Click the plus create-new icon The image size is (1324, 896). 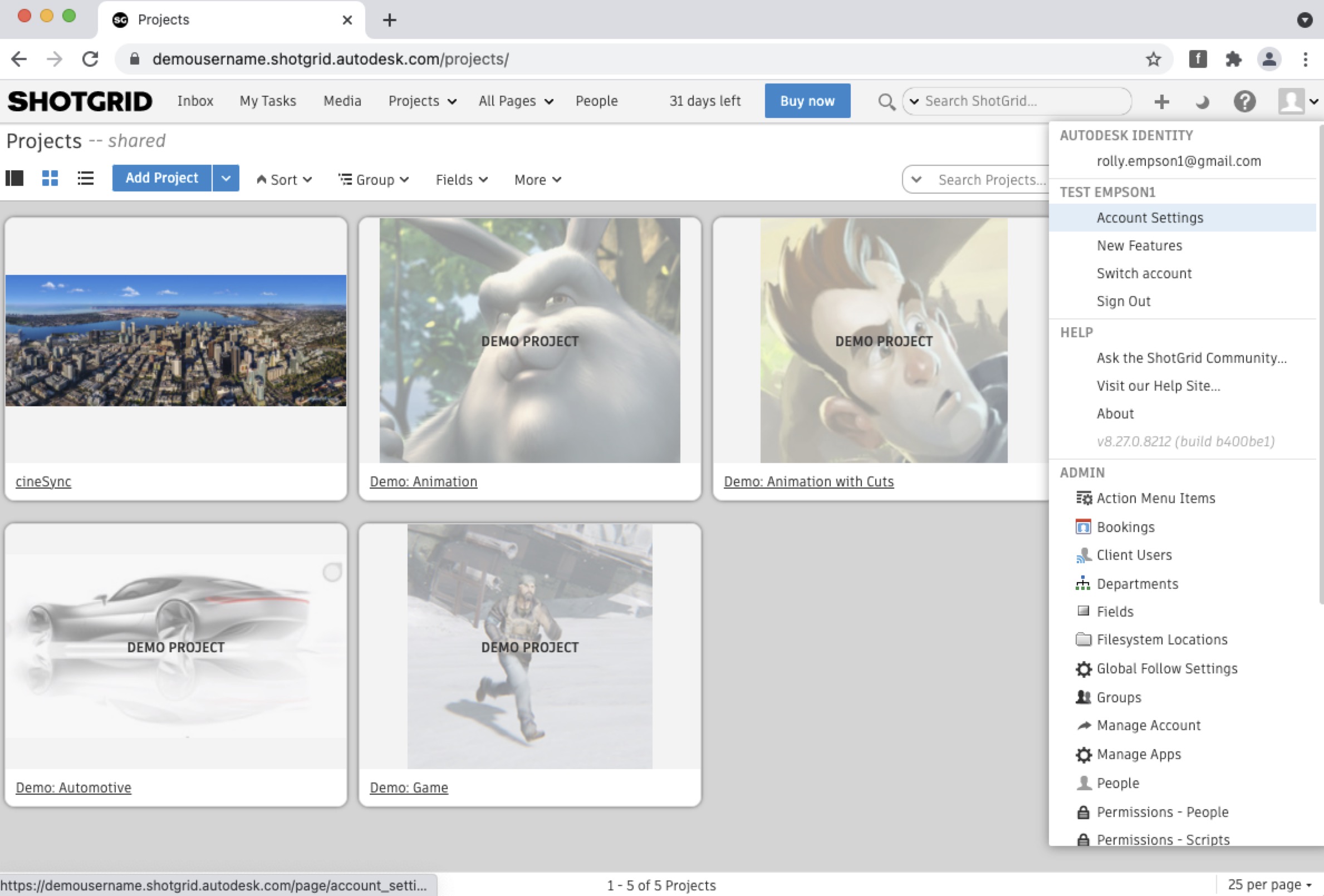(1161, 102)
